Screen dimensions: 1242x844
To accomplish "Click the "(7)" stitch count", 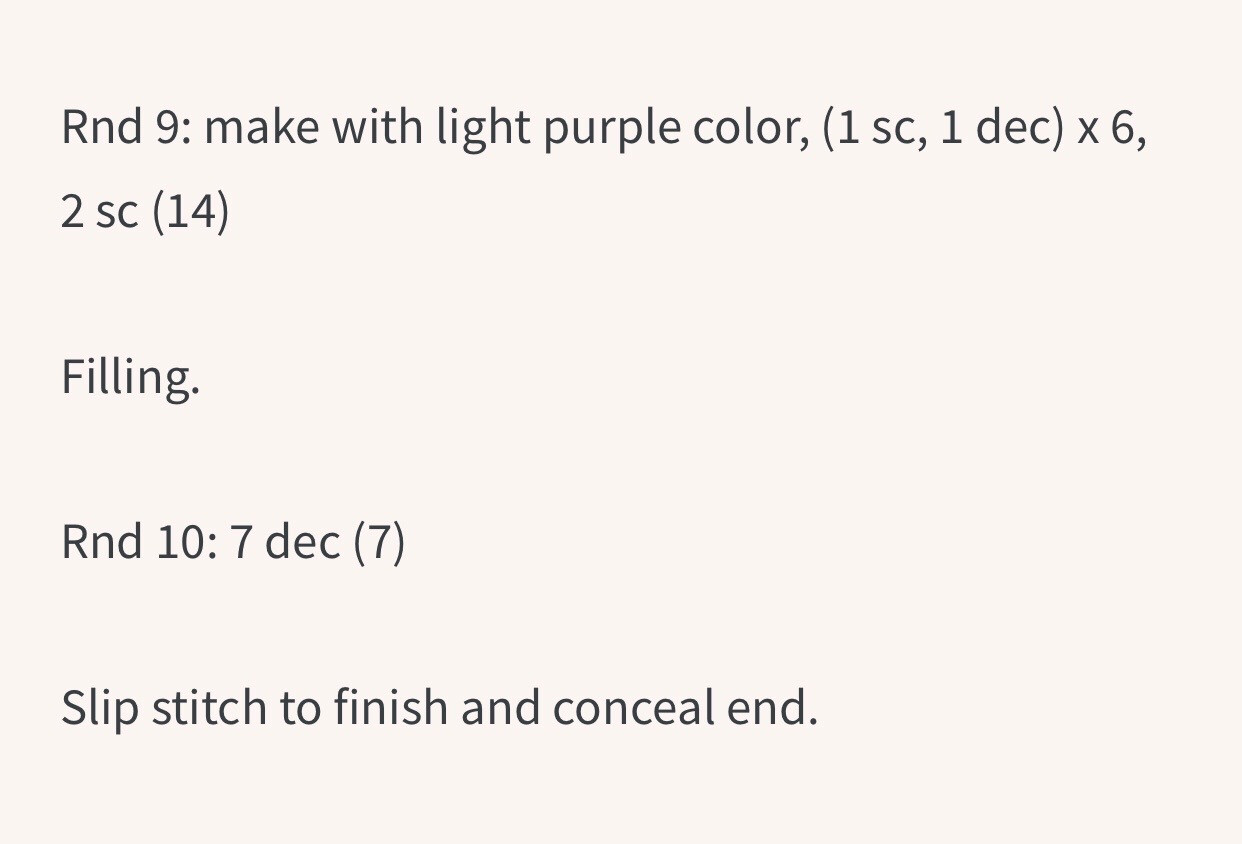I will pyautogui.click(x=380, y=543).
